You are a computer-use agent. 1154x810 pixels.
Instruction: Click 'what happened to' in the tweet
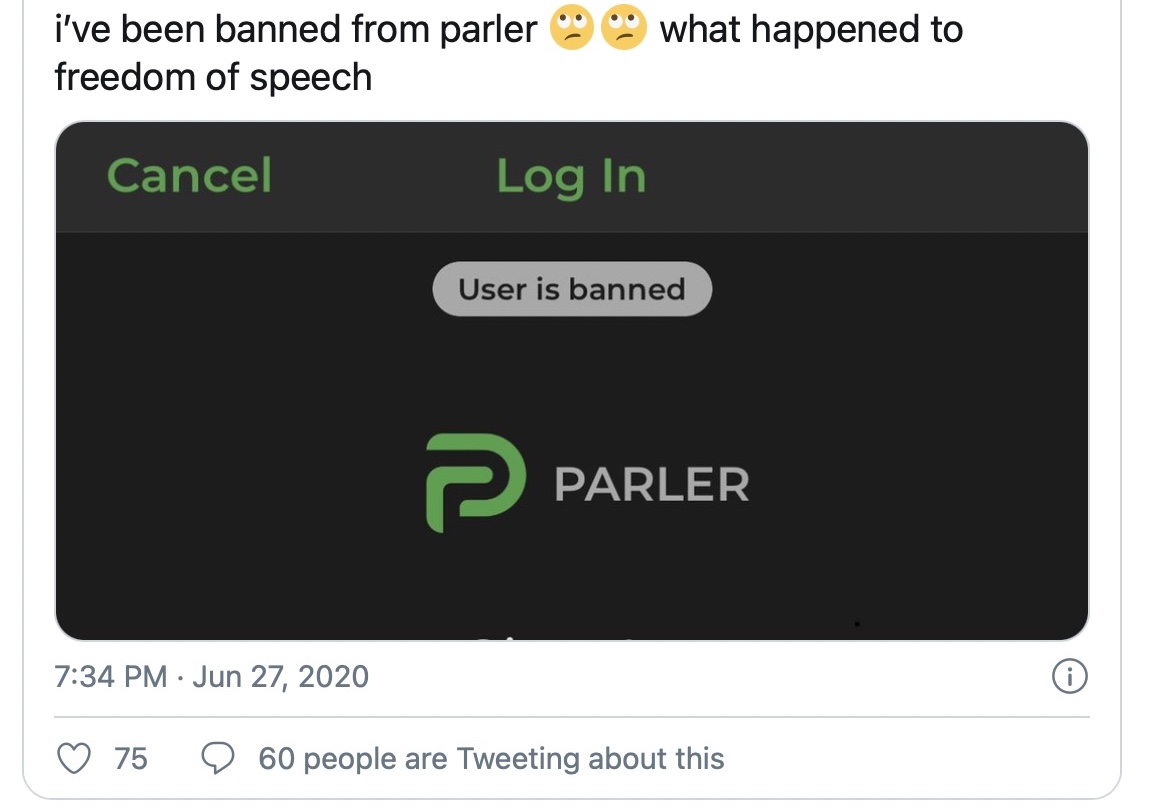tap(810, 30)
